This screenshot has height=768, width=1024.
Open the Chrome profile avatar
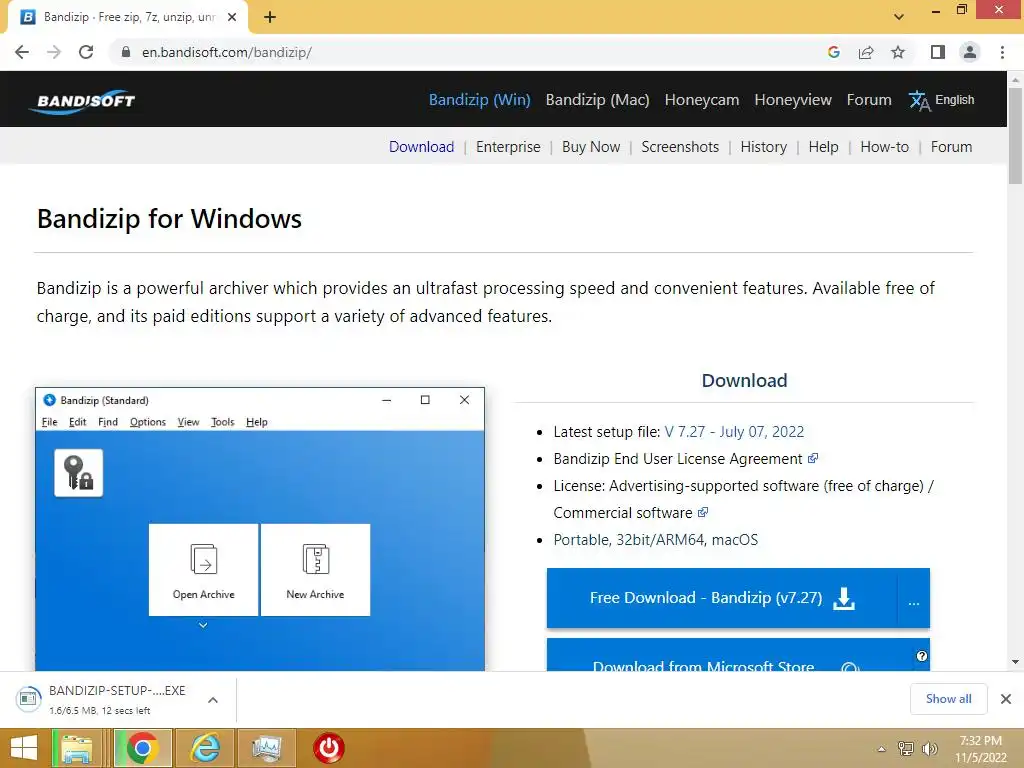970,52
